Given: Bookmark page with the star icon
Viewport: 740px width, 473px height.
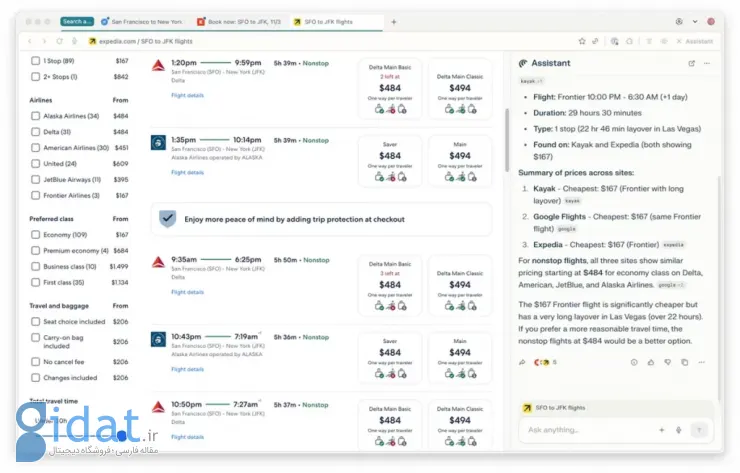Looking at the screenshot, I should [581, 41].
